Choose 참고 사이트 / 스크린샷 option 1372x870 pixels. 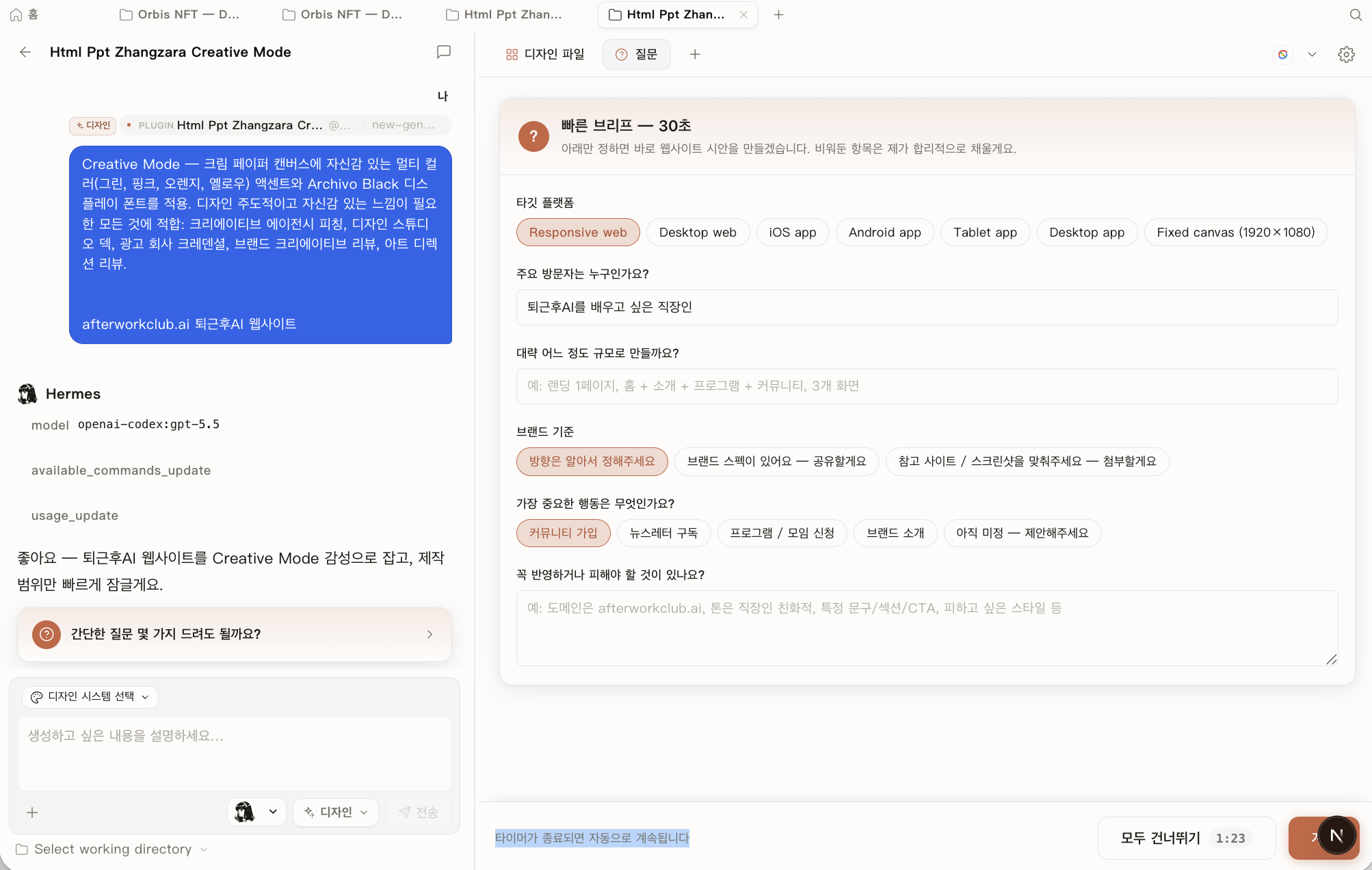(x=1027, y=462)
